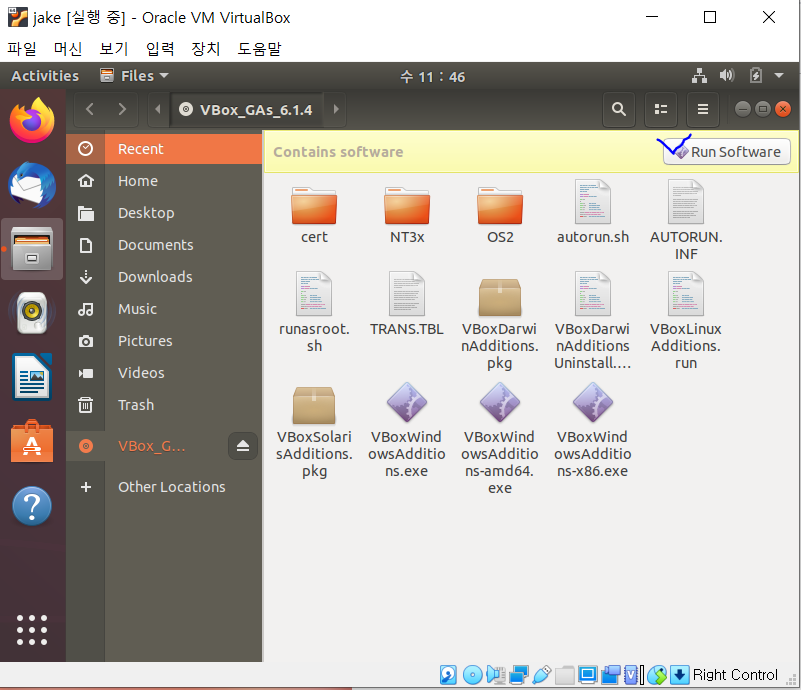Image resolution: width=801 pixels, height=690 pixels.
Task: Click VirtualBox optical disk status icon
Action: (x=473, y=675)
